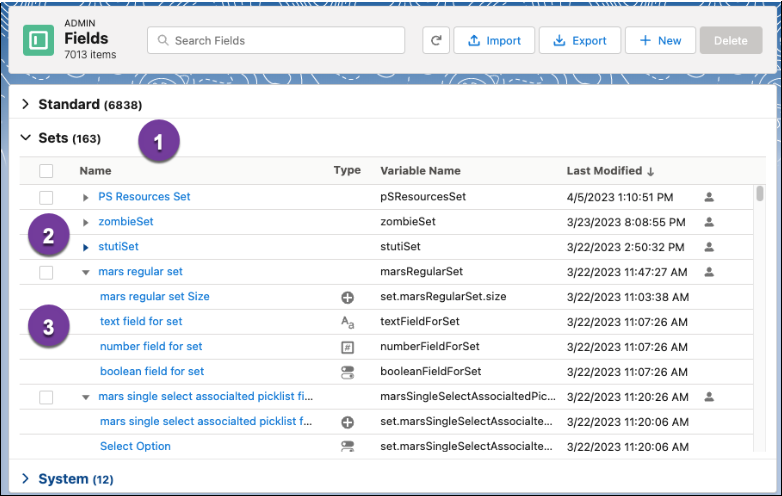Click plus type icon for mars regular set Size
The height and width of the screenshot is (496, 782).
tap(348, 298)
